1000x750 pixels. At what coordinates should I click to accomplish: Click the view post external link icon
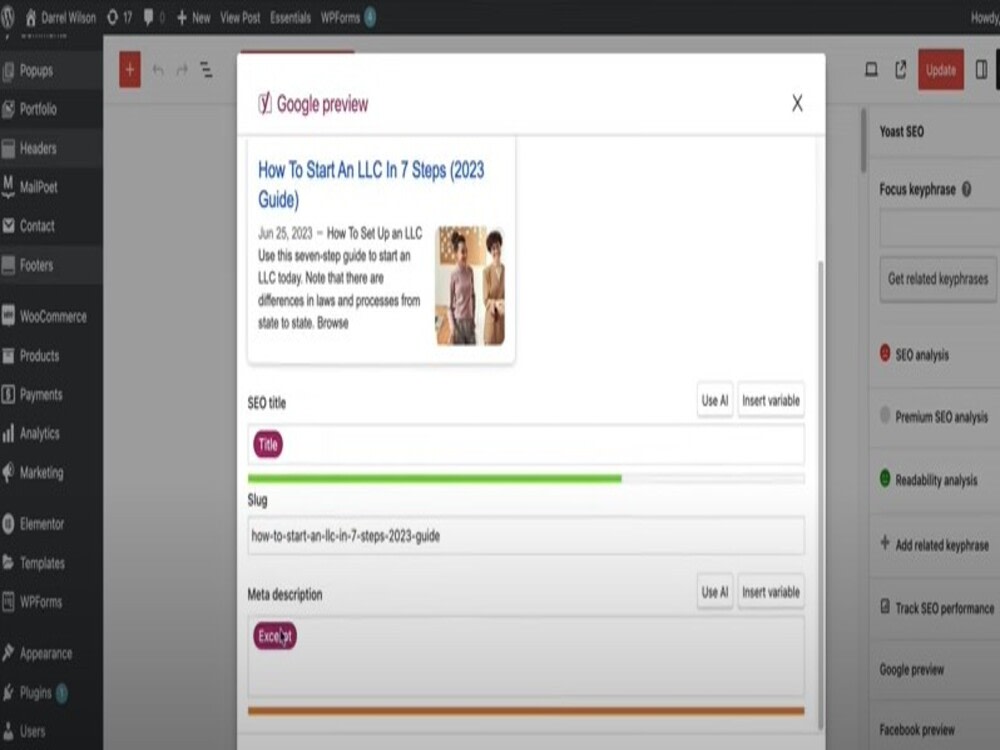click(901, 70)
